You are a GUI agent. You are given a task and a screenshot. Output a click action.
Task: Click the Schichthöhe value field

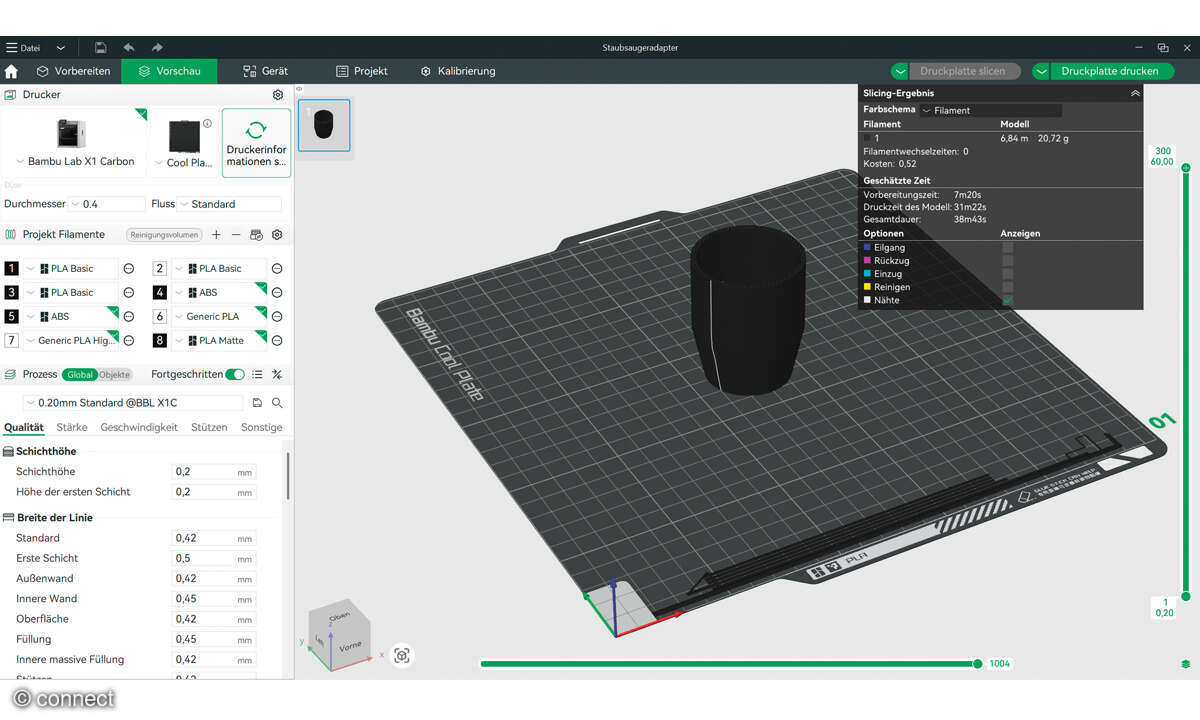point(214,472)
